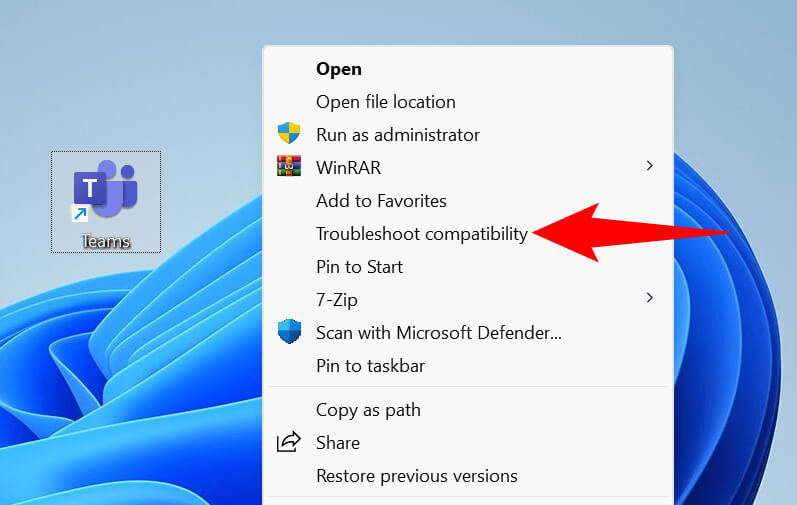The image size is (797, 505).
Task: Click the shield icon beside Run as administrator
Action: point(289,134)
